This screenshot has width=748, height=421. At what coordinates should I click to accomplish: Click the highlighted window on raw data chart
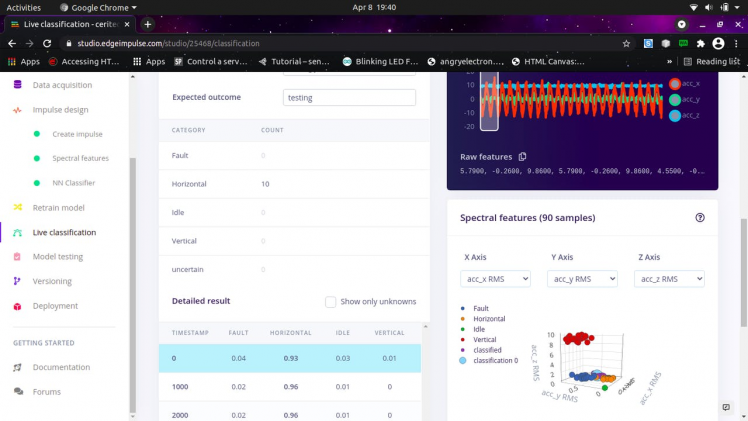489,101
